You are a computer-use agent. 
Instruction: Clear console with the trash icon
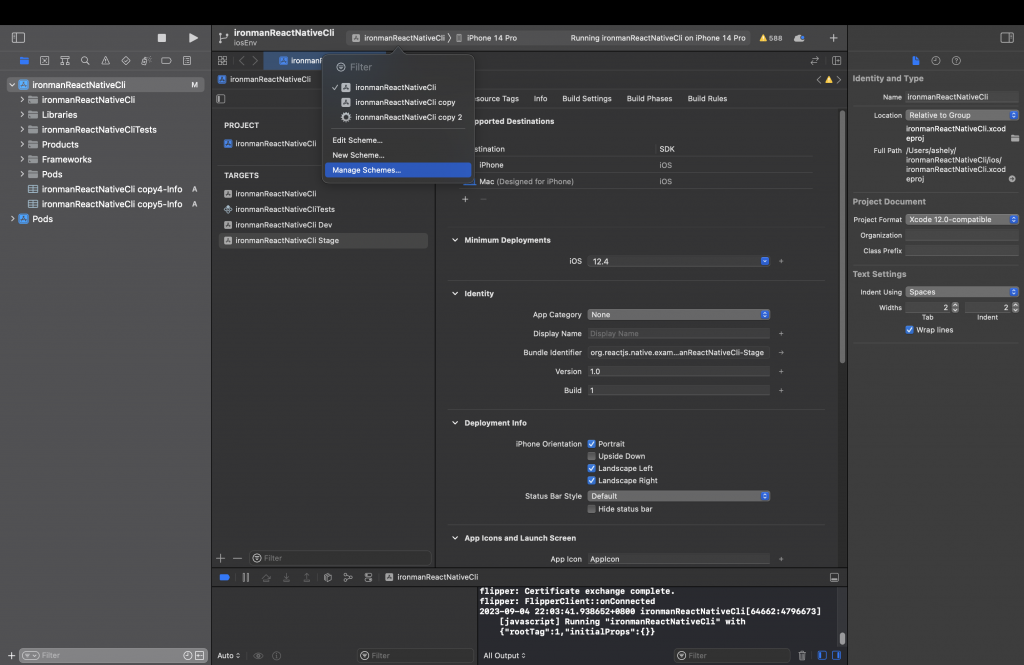click(x=801, y=656)
